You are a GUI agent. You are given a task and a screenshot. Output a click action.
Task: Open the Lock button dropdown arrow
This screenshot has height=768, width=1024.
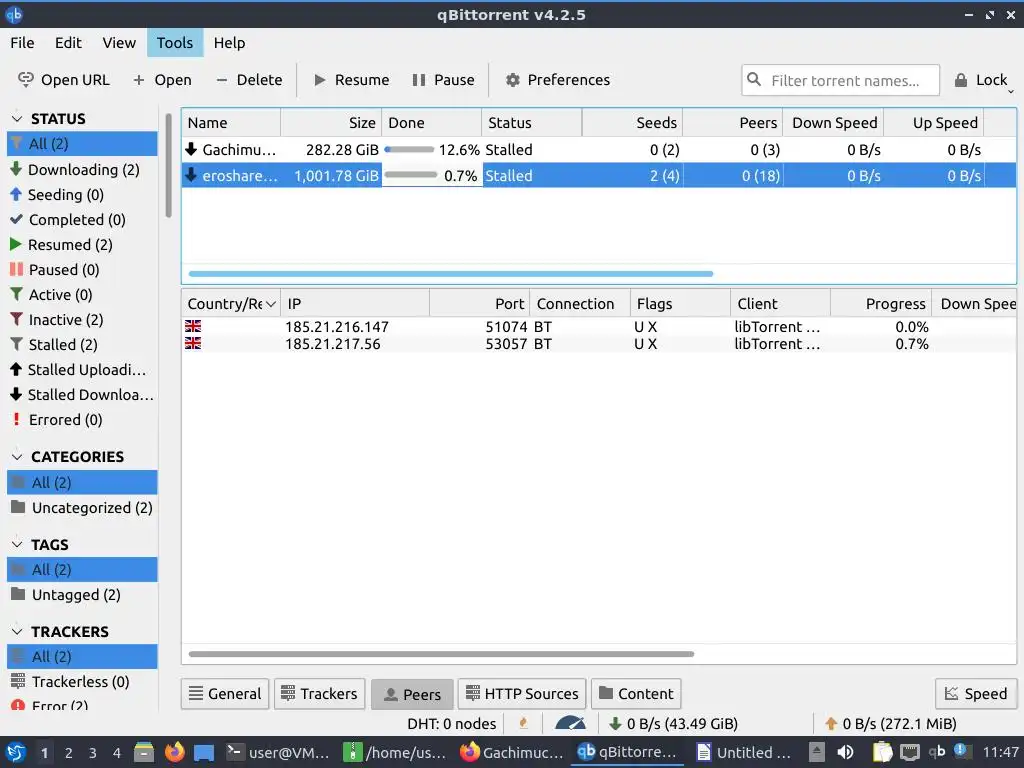[x=1010, y=91]
